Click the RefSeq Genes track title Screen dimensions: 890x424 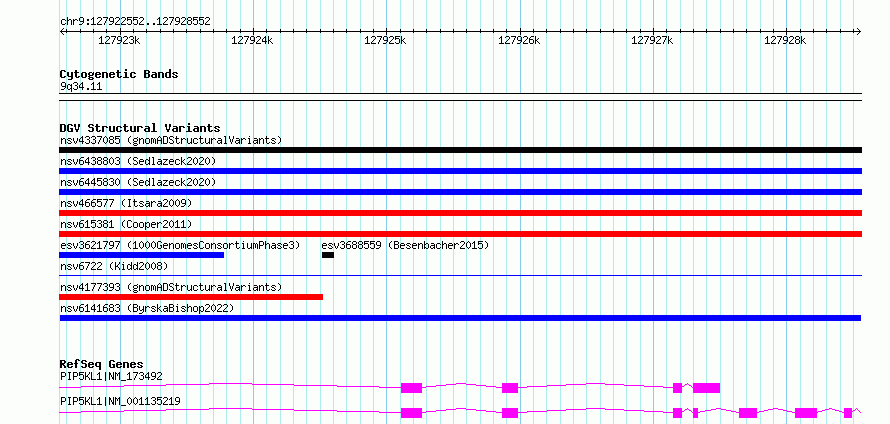[x=102, y=364]
